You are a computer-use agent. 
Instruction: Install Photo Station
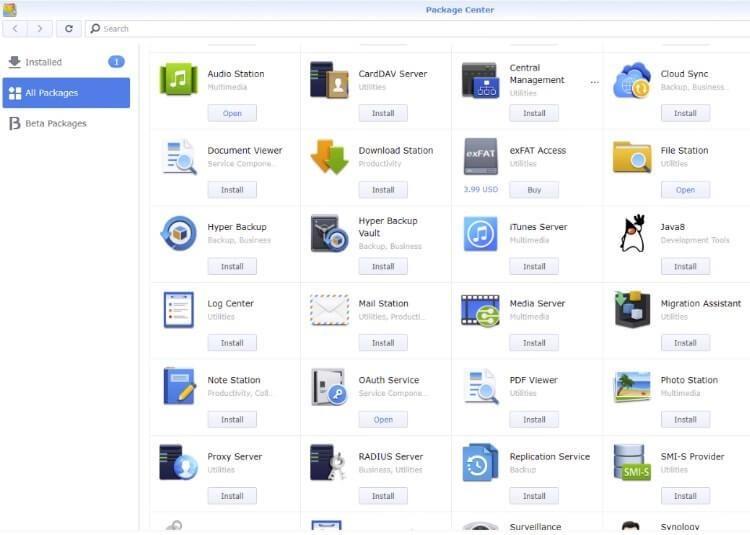pyautogui.click(x=685, y=419)
